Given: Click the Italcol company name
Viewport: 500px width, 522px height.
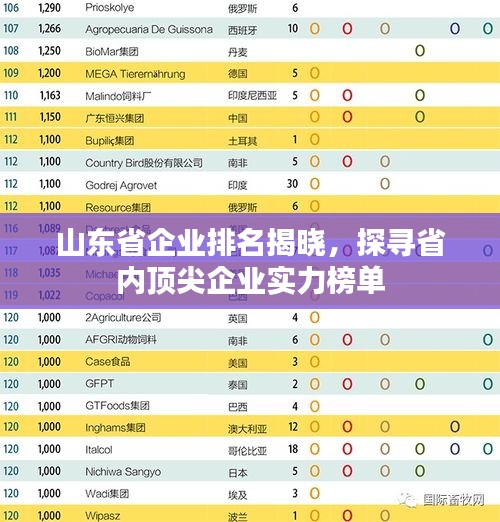Looking at the screenshot, I should click(99, 450).
